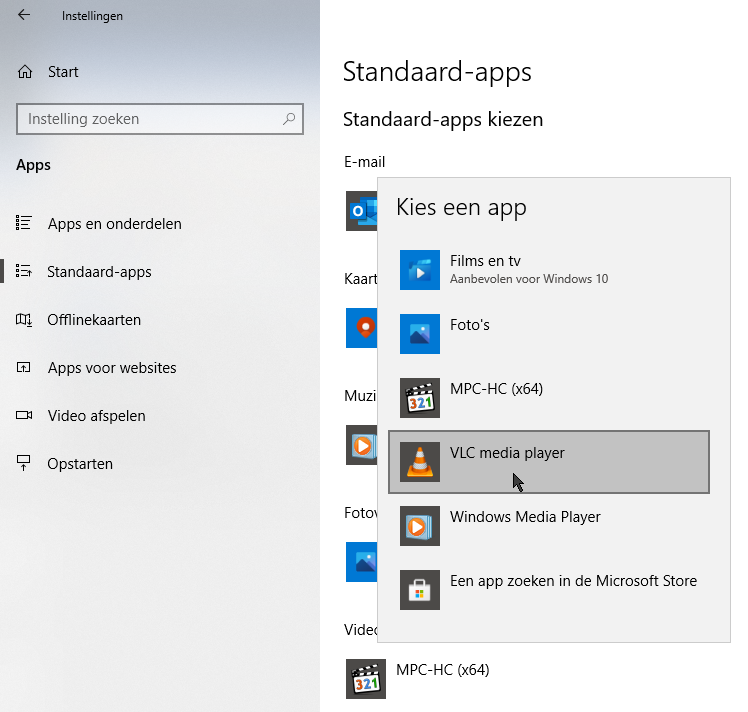Een app zoeken in de Microsoft Store
This screenshot has width=748, height=712.
[549, 590]
